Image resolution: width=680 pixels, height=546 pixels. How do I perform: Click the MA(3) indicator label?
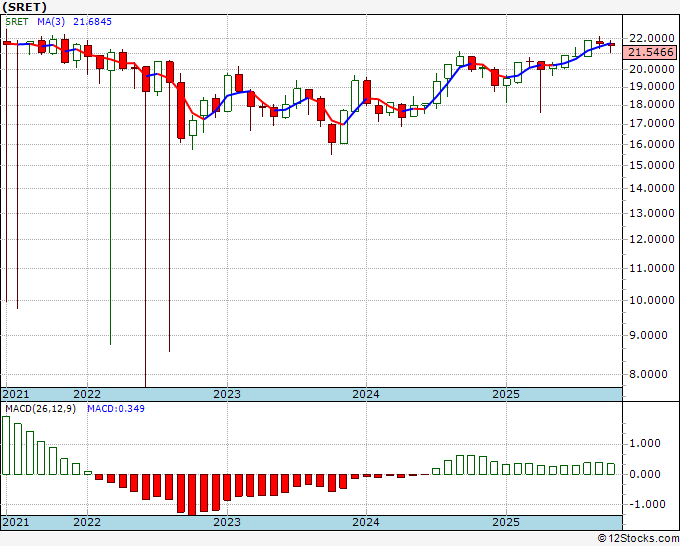pos(51,22)
